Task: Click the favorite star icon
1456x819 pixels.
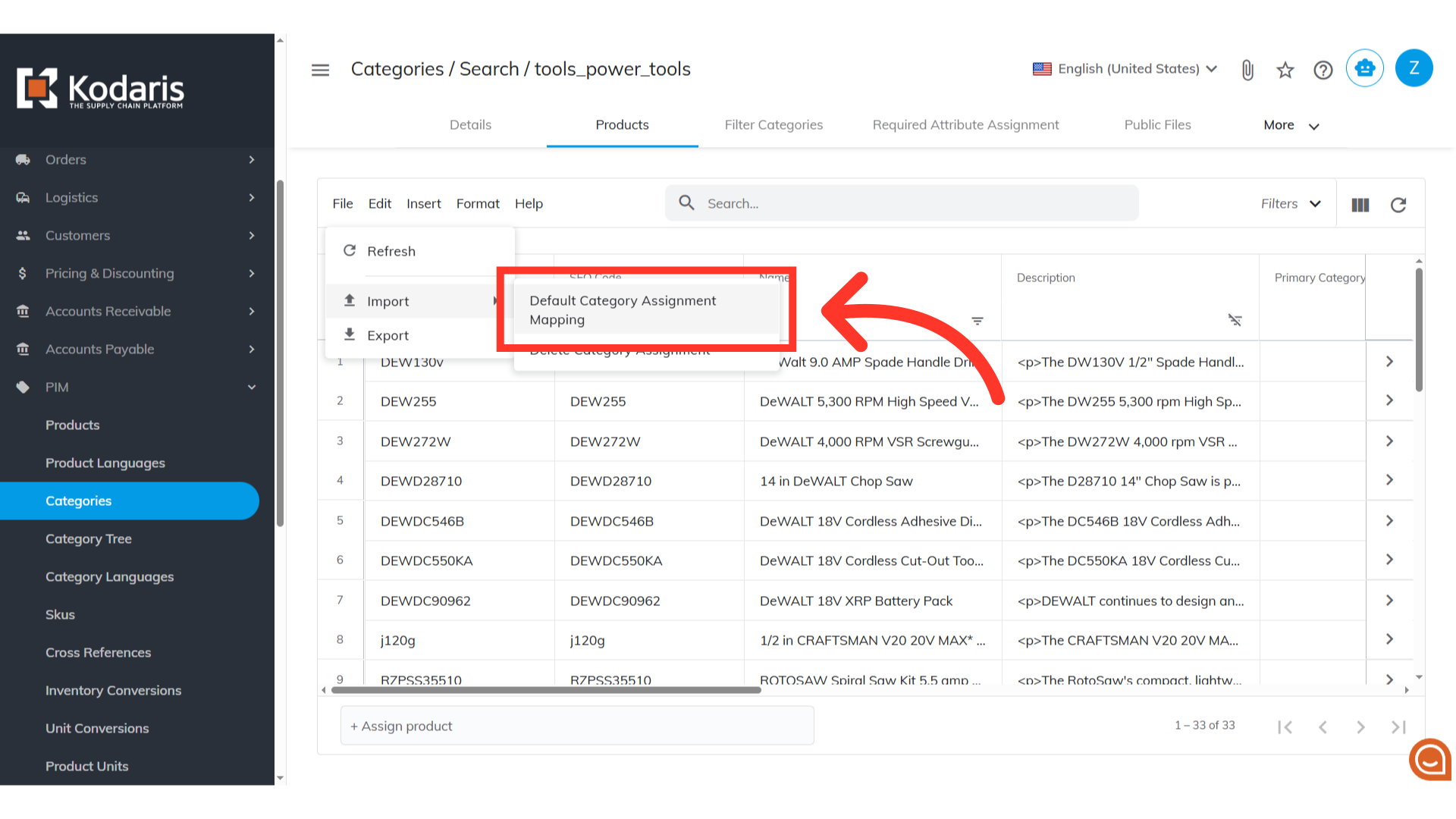Action: [1285, 70]
